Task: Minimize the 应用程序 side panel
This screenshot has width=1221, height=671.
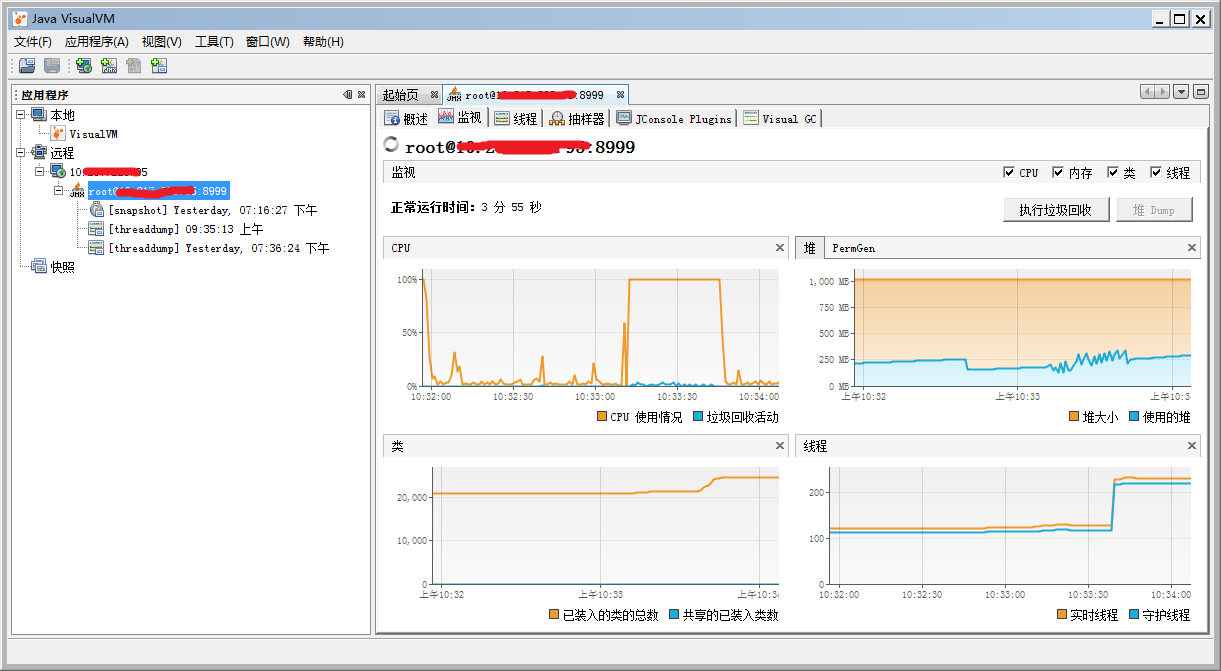Action: point(348,95)
